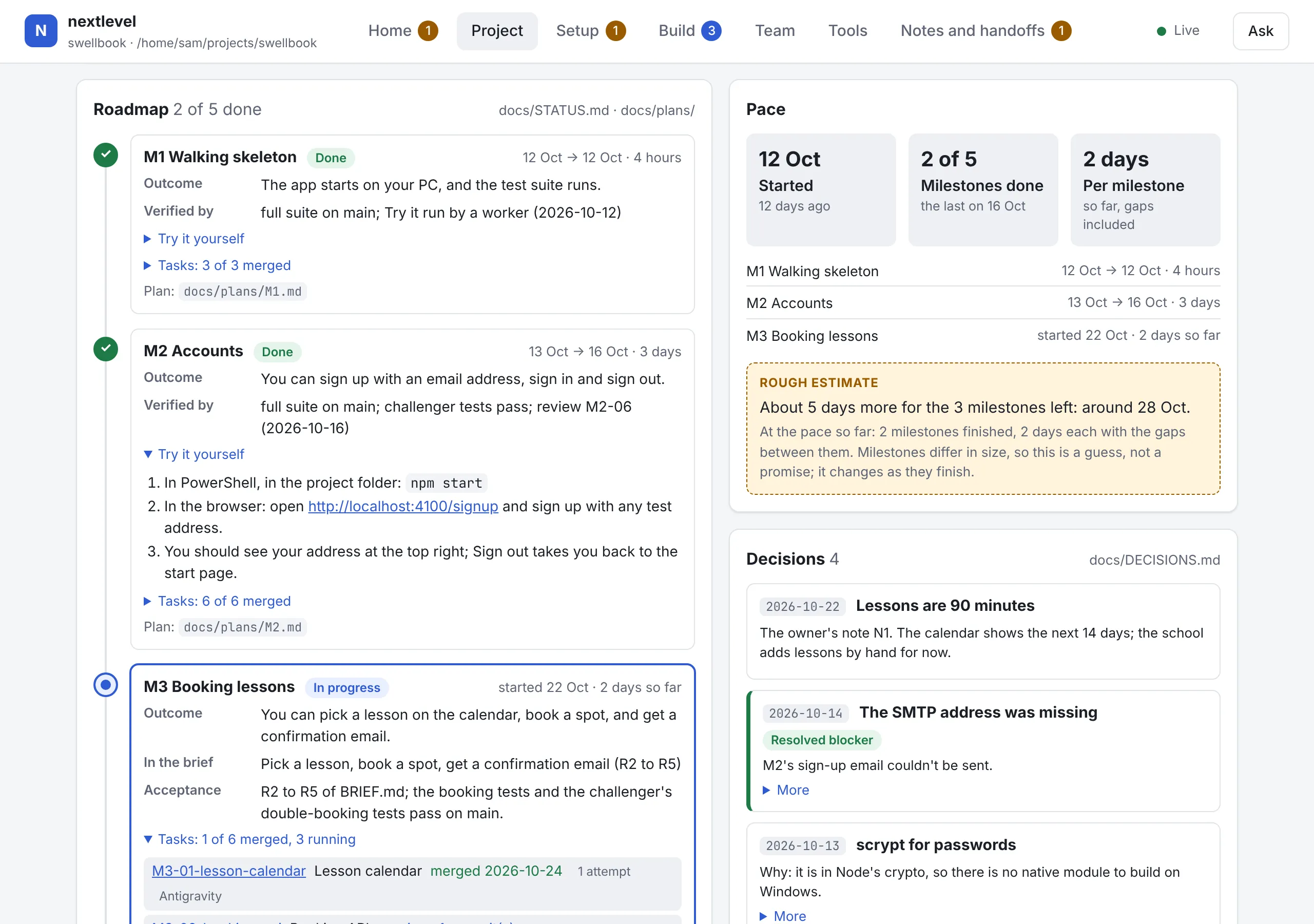Click the swellbook project path text
Screen dimensions: 1314x924
192,43
